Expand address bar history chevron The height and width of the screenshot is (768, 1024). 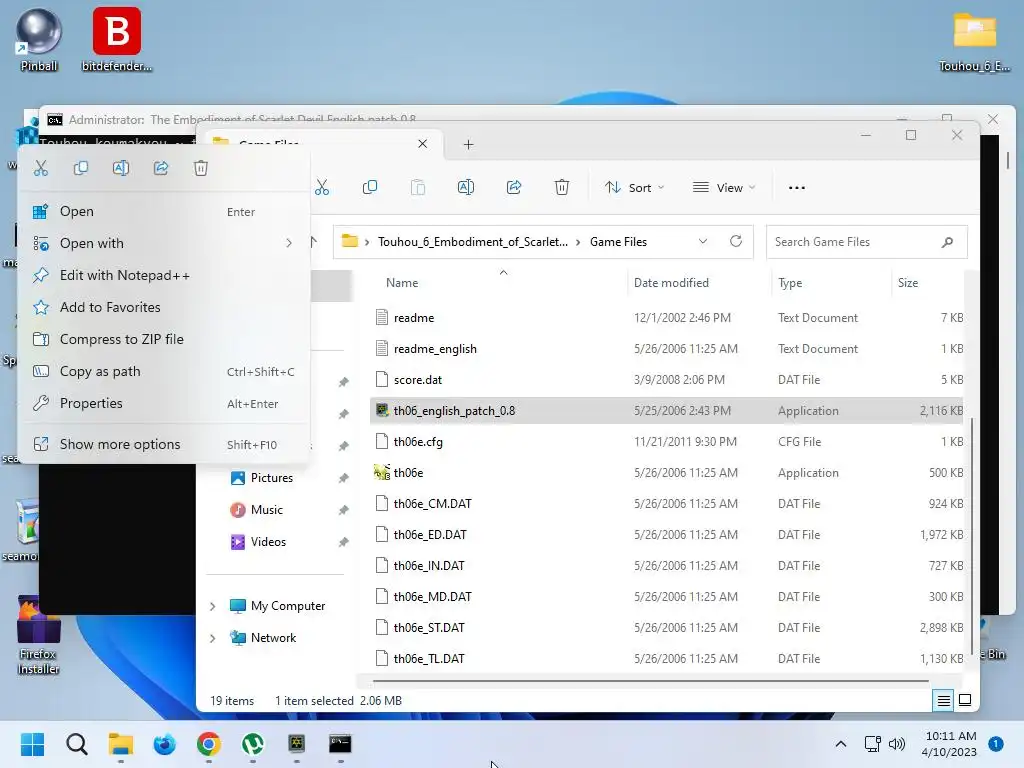(x=703, y=242)
